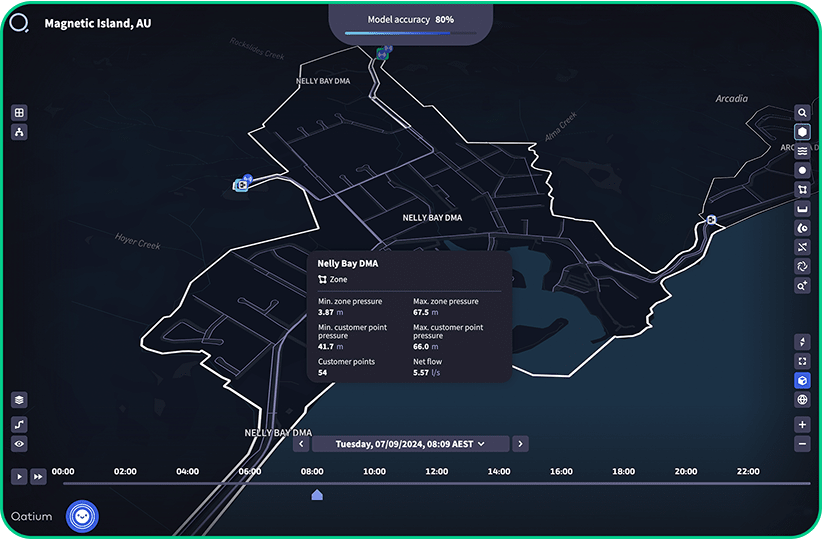Click the search magnifier icon in right toolbar

pyautogui.click(x=802, y=113)
